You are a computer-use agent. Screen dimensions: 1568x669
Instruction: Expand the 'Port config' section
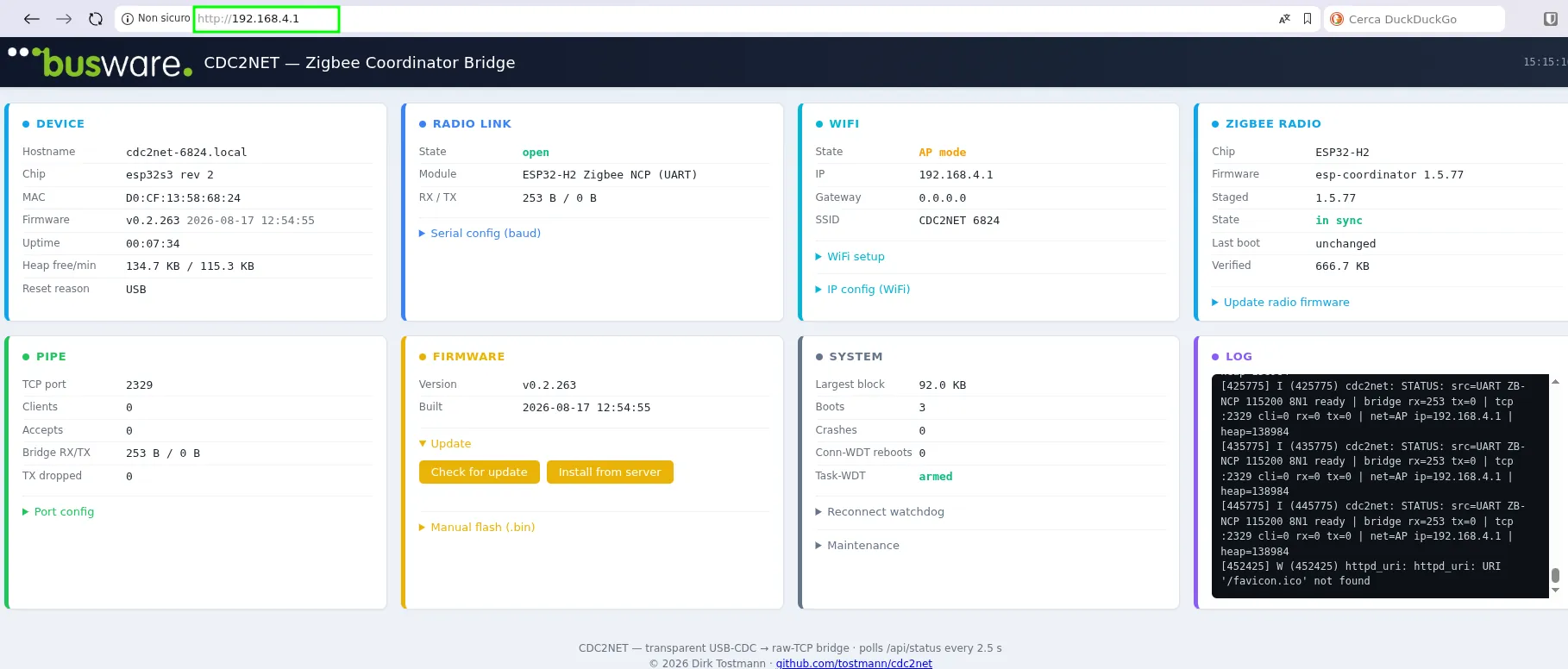coord(58,511)
